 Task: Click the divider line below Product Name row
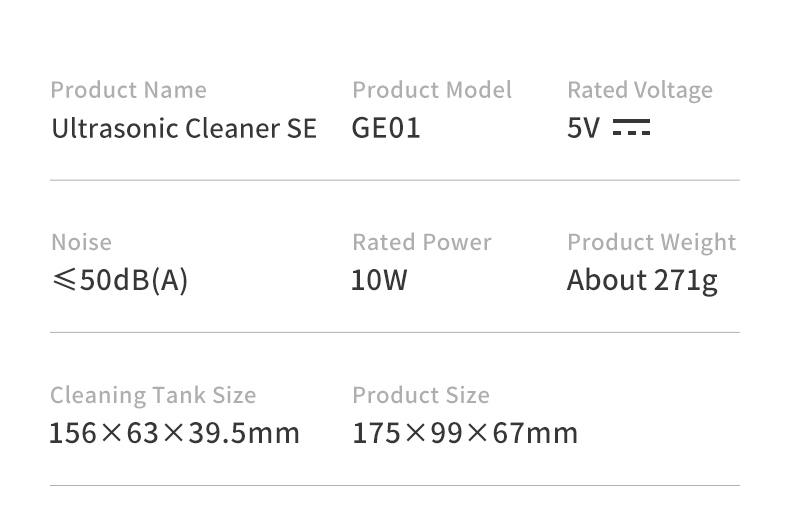395,180
